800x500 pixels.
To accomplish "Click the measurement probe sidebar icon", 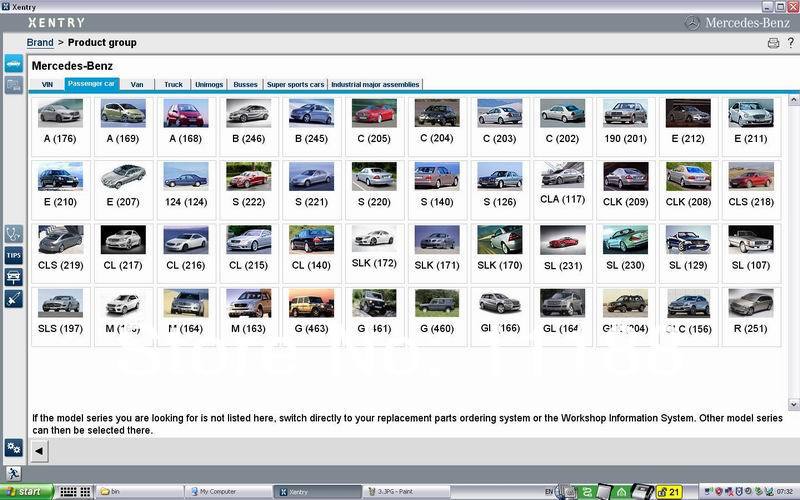I will [14, 298].
